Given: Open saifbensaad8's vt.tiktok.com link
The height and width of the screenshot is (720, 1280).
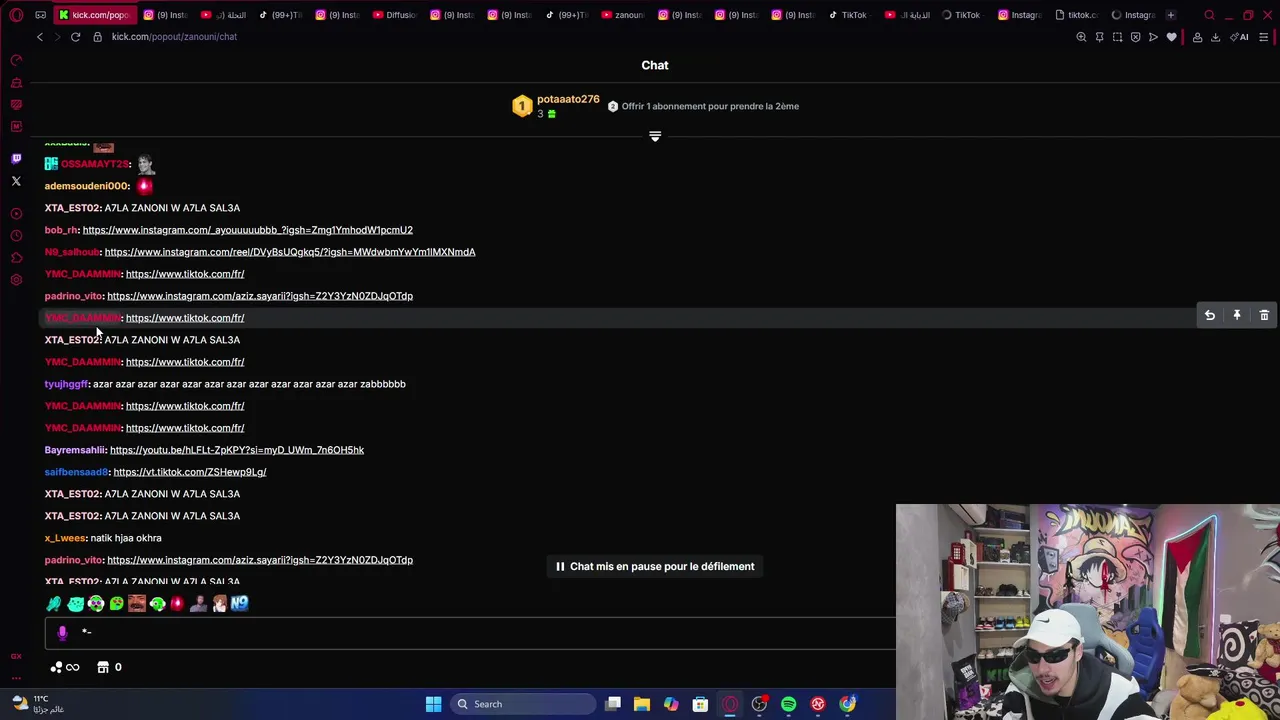Looking at the screenshot, I should pyautogui.click(x=189, y=472).
